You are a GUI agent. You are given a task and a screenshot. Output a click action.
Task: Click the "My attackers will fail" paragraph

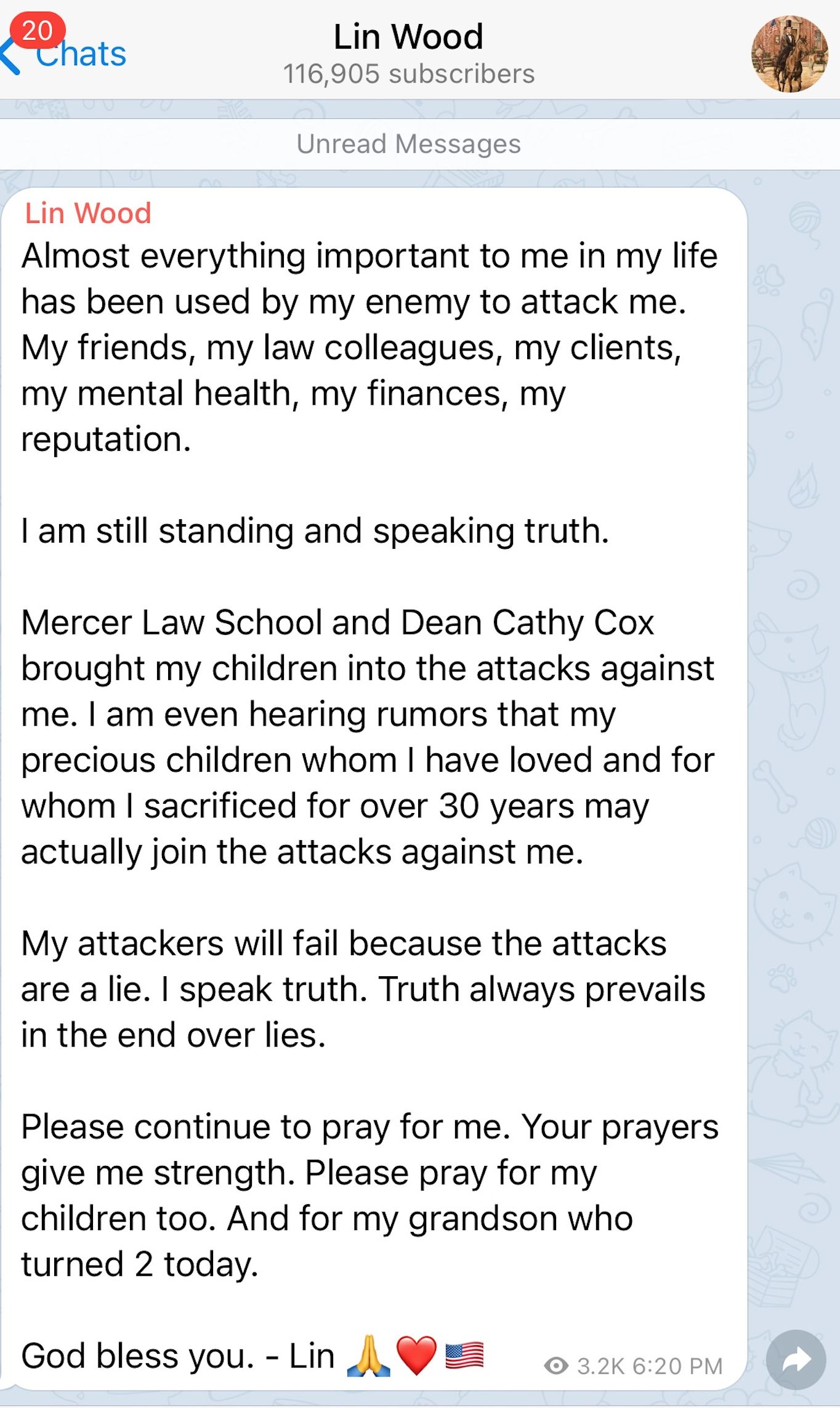(x=363, y=989)
